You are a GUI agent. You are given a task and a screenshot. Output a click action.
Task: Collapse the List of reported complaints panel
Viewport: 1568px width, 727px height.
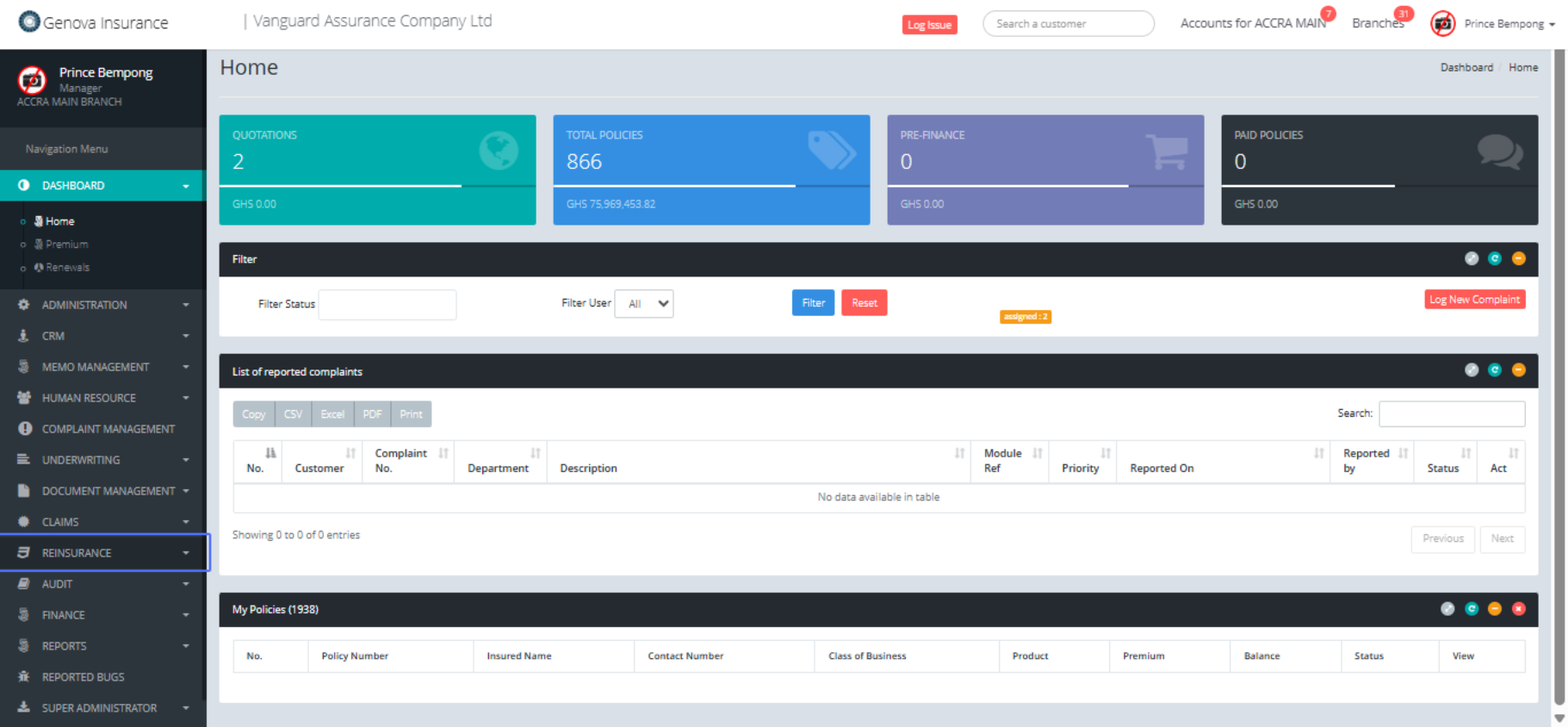click(1518, 370)
